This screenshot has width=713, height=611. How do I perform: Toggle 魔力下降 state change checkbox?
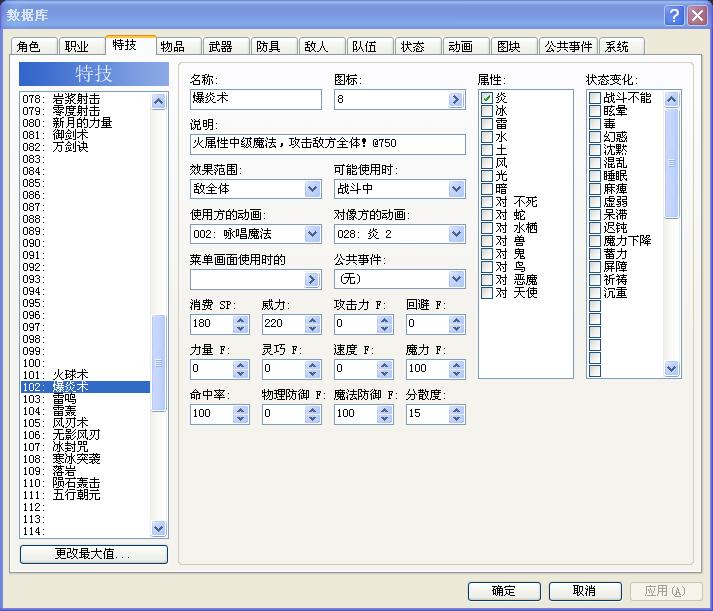[595, 240]
